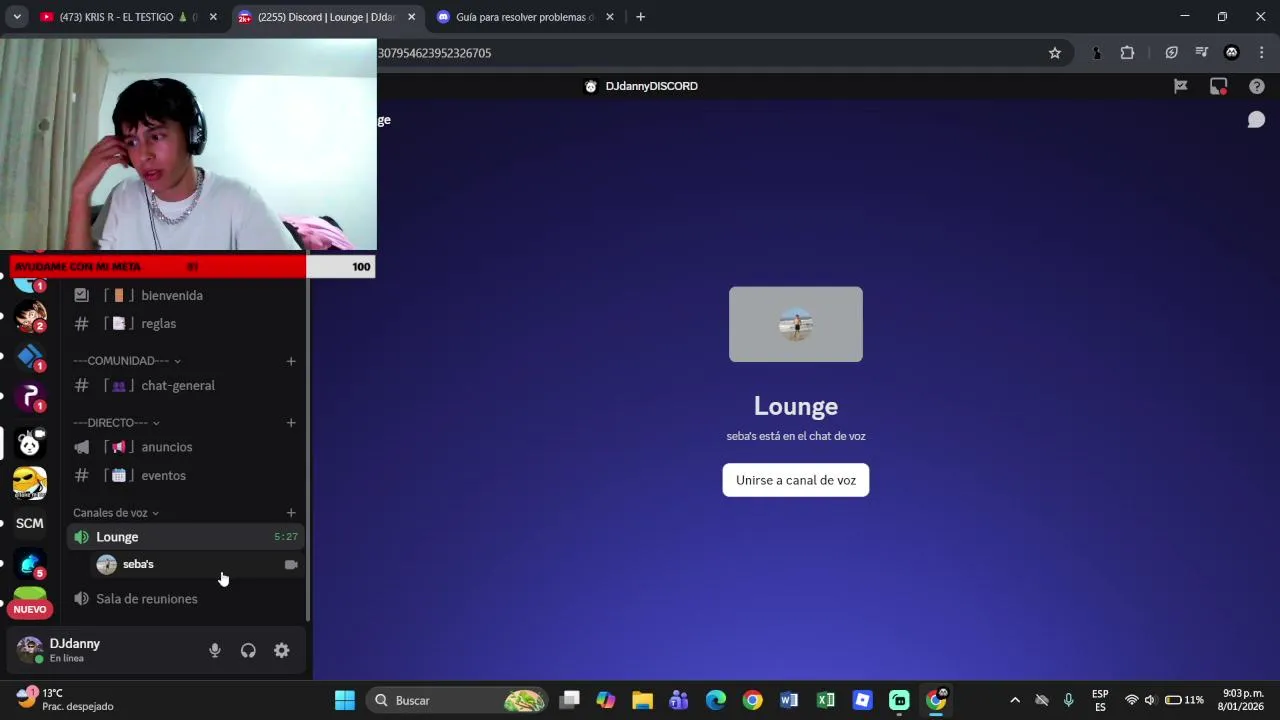The height and width of the screenshot is (720, 1280).
Task: Toggle headphone deafen in user panel
Action: coord(248,651)
